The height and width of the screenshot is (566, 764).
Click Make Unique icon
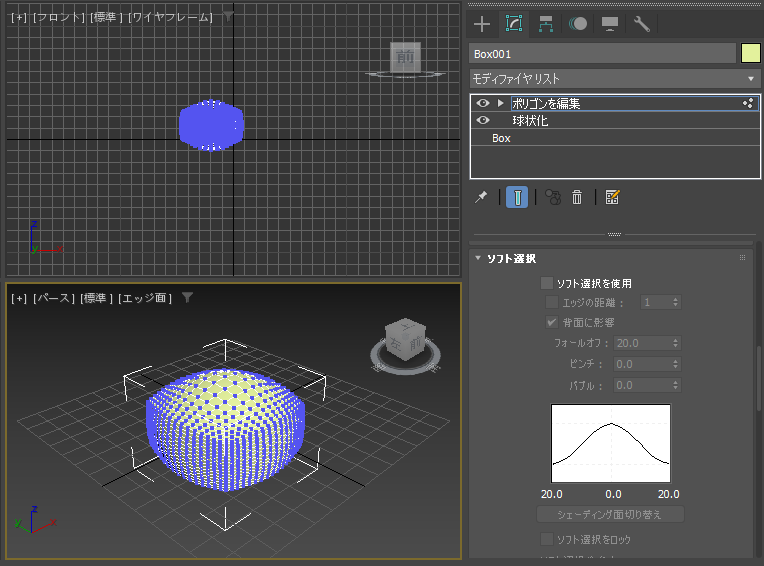click(x=553, y=197)
